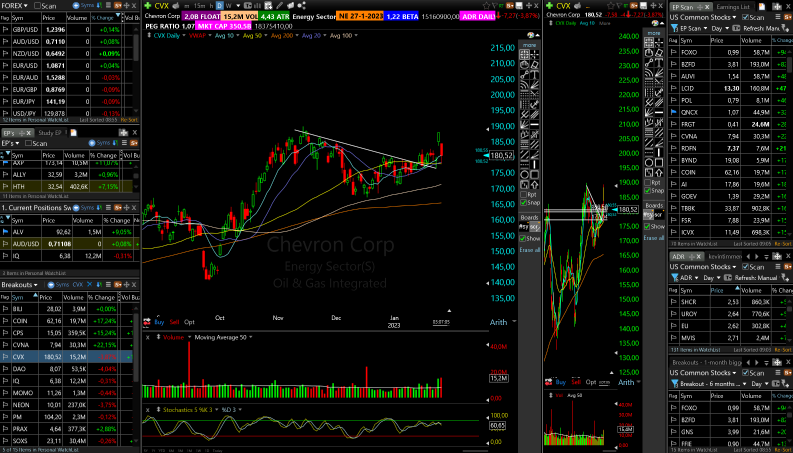This screenshot has width=793, height=453.
Task: Toggle Rpt checkbox in main drawing palette
Action: coord(523,195)
